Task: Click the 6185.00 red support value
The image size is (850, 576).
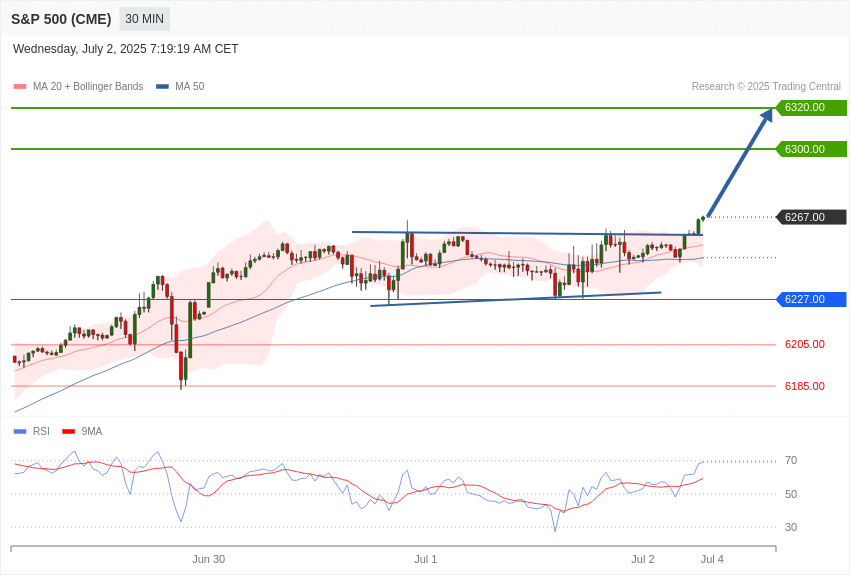Action: [805, 386]
